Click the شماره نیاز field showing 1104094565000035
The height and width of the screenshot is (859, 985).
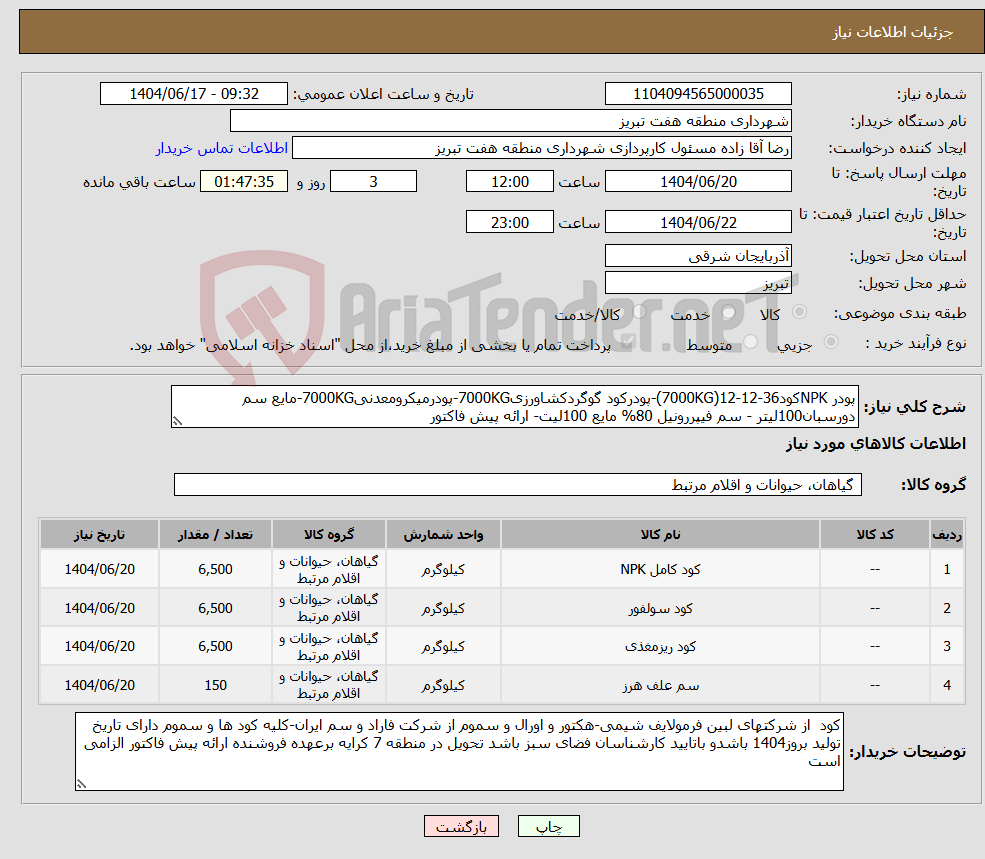[697, 93]
